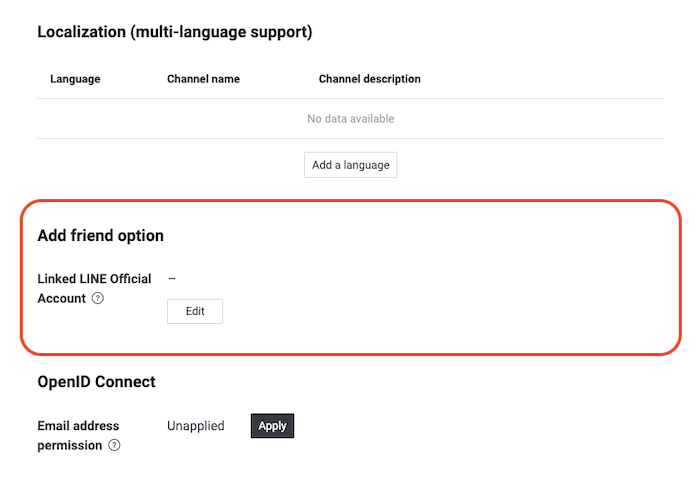Screen dimensions: 700x492
Task: Click the Unapplied status text
Action: [x=195, y=426]
